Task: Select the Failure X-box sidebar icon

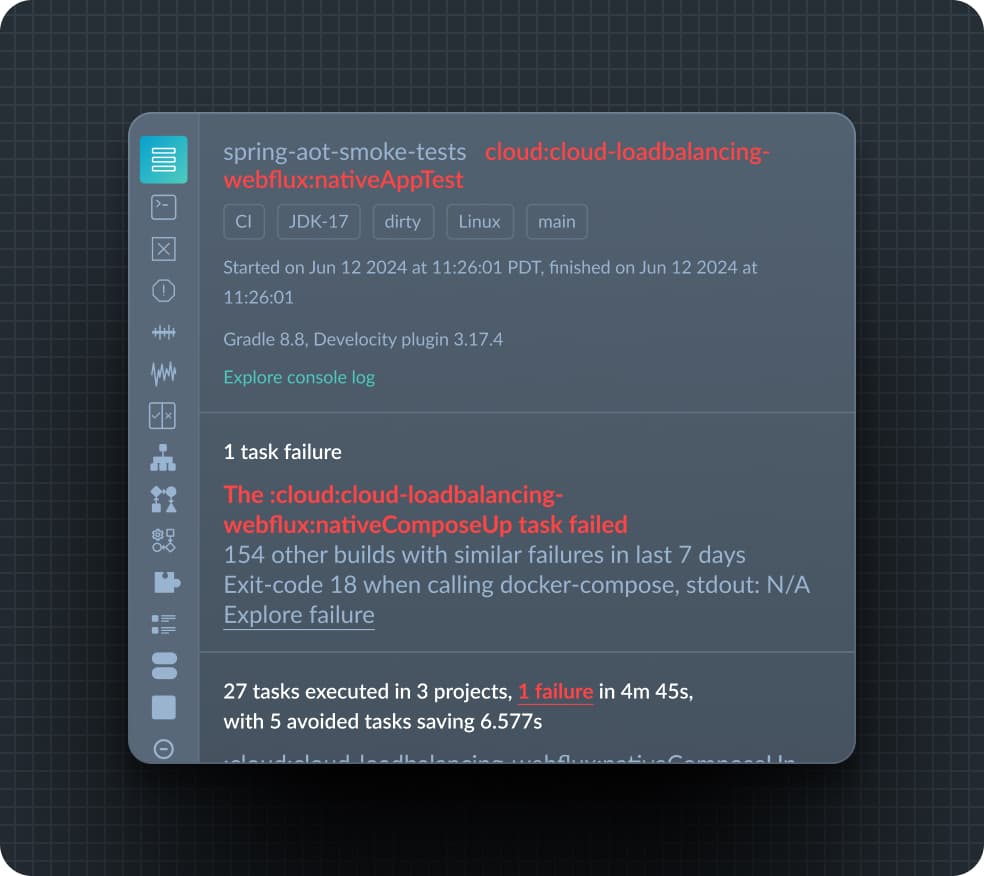Action: pos(163,249)
